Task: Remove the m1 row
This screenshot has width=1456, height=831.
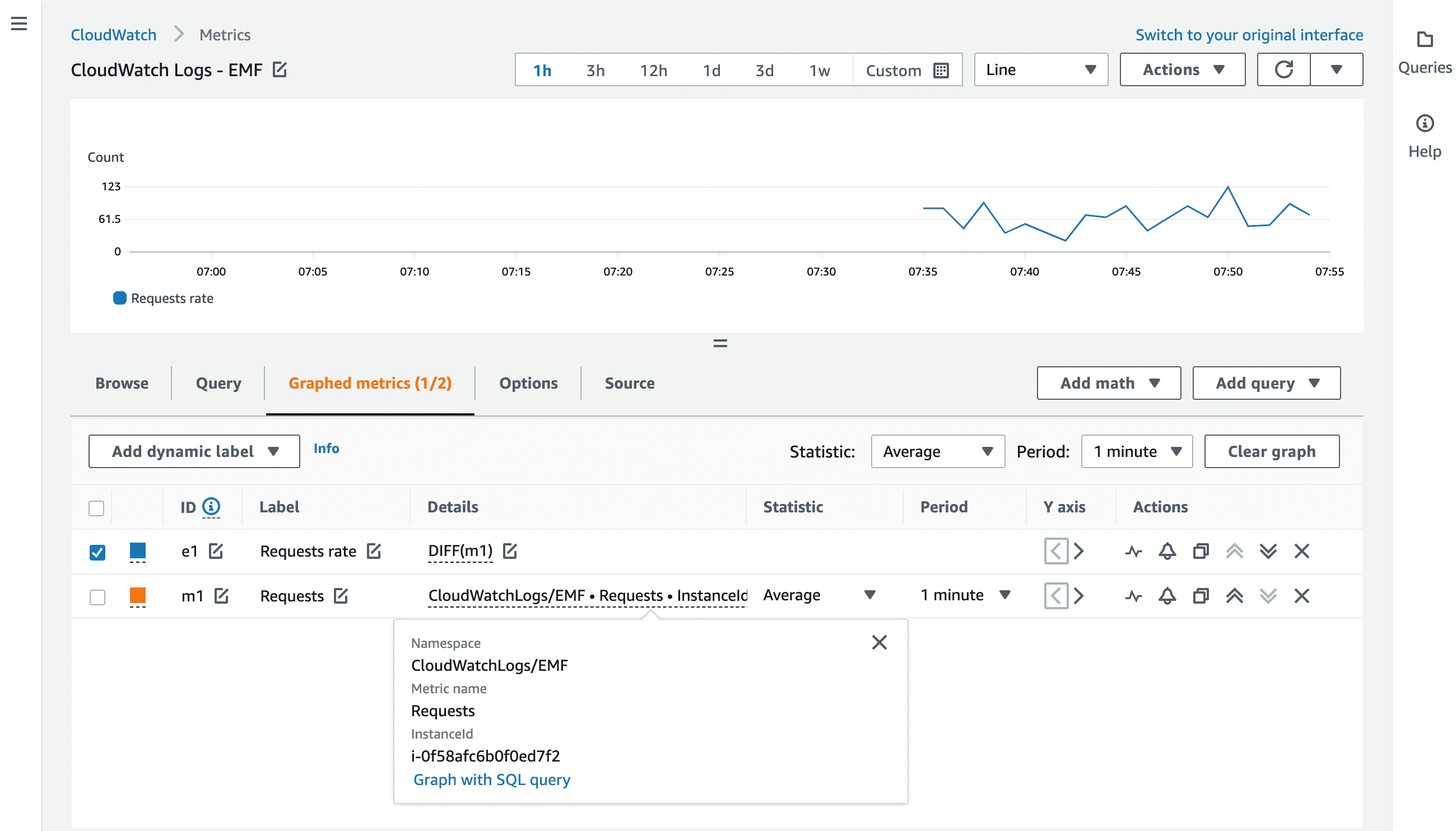Action: 1302,596
